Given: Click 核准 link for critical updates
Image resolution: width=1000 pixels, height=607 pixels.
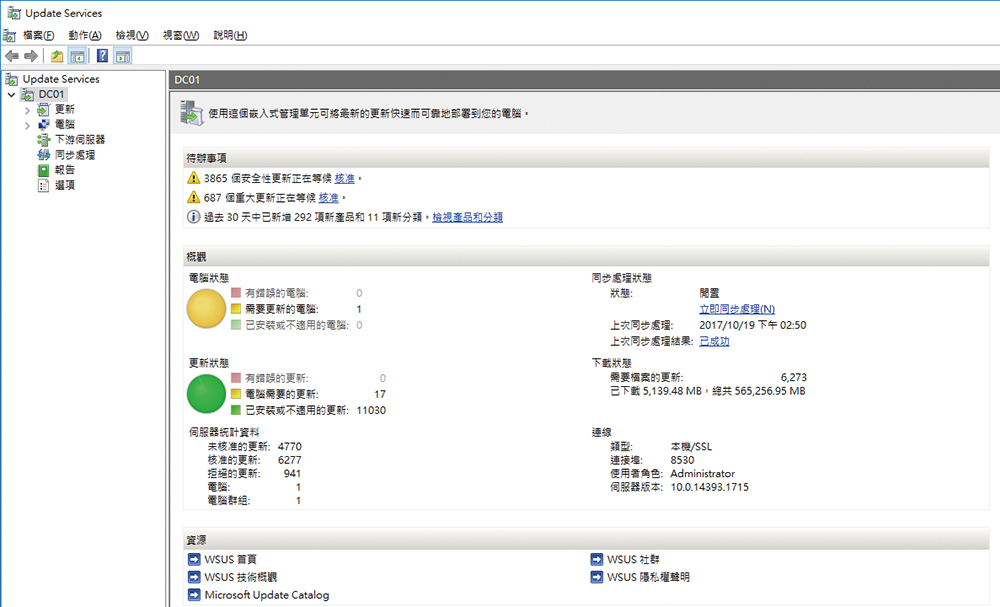Looking at the screenshot, I should pos(328,198).
